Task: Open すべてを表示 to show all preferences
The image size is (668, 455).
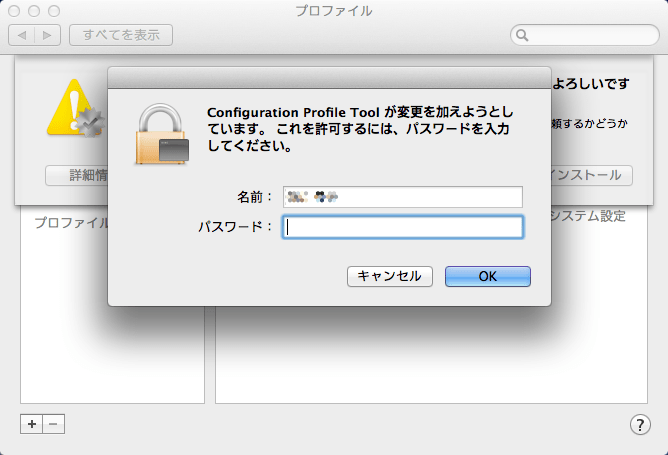Action: [121, 35]
